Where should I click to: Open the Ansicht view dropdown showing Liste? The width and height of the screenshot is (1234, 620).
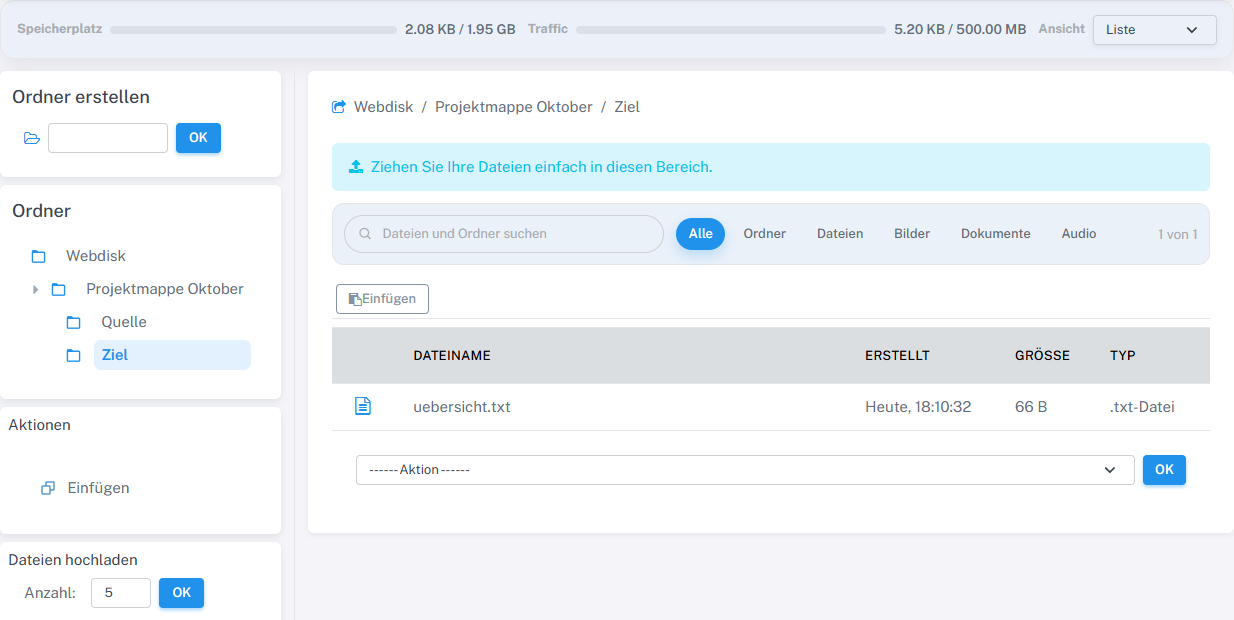pyautogui.click(x=1155, y=30)
